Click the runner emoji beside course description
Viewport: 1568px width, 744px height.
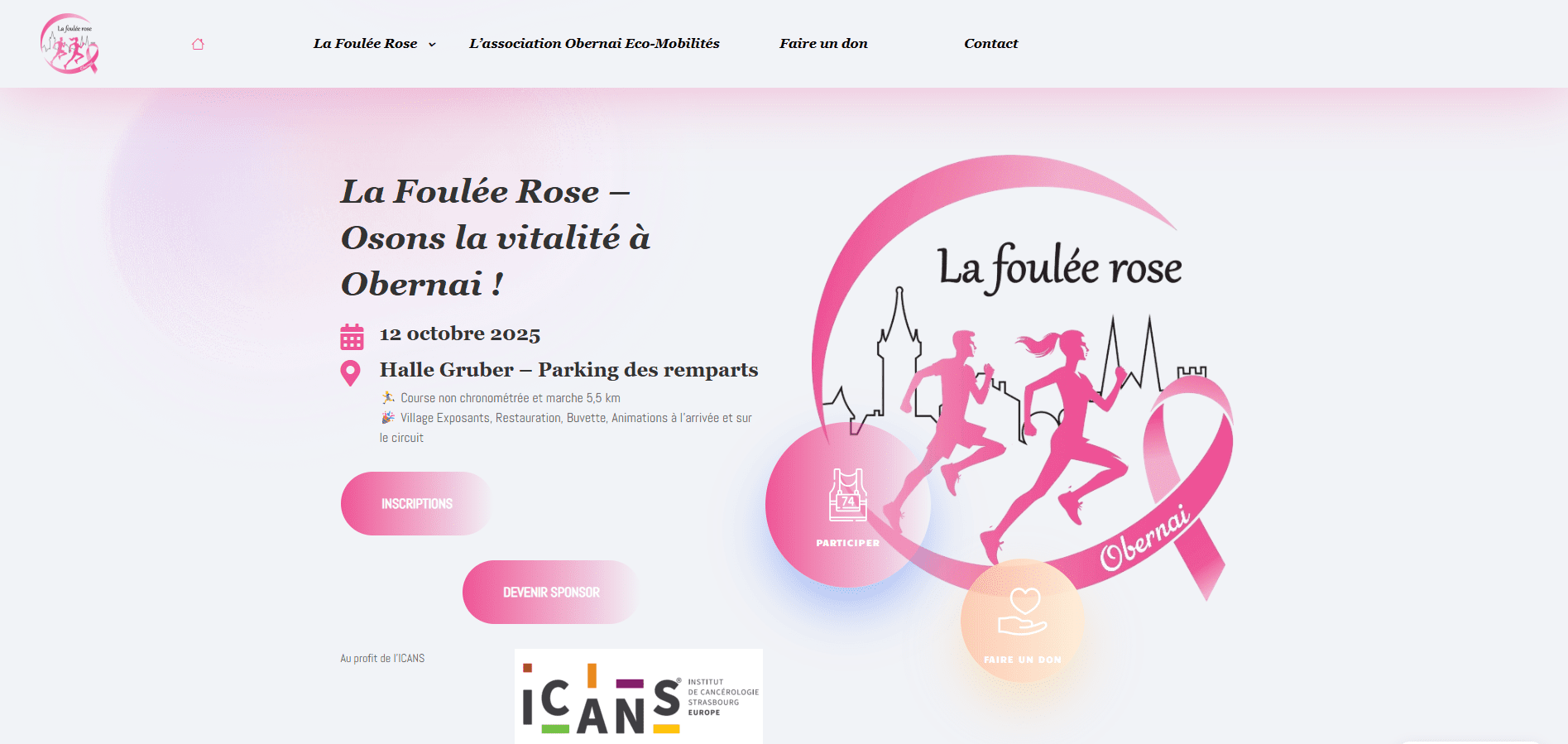(x=387, y=398)
